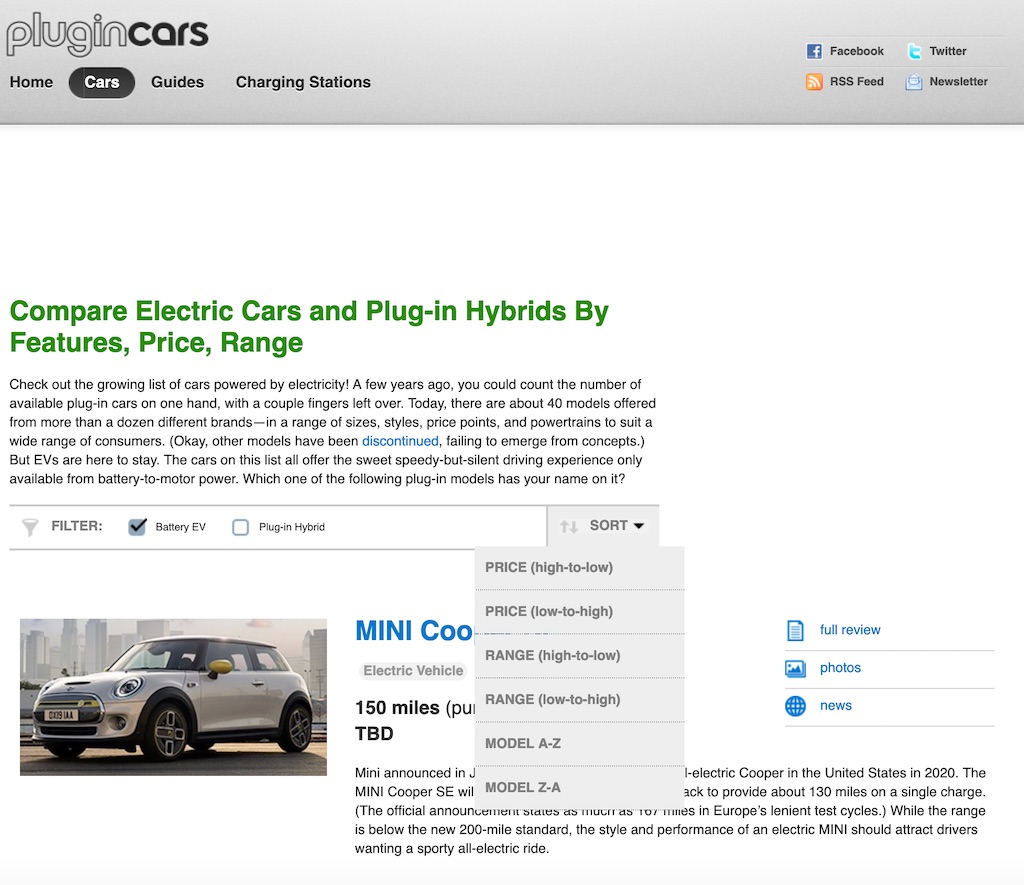Follow the Facebook text link
The image size is (1024, 885).
pyautogui.click(x=856, y=51)
